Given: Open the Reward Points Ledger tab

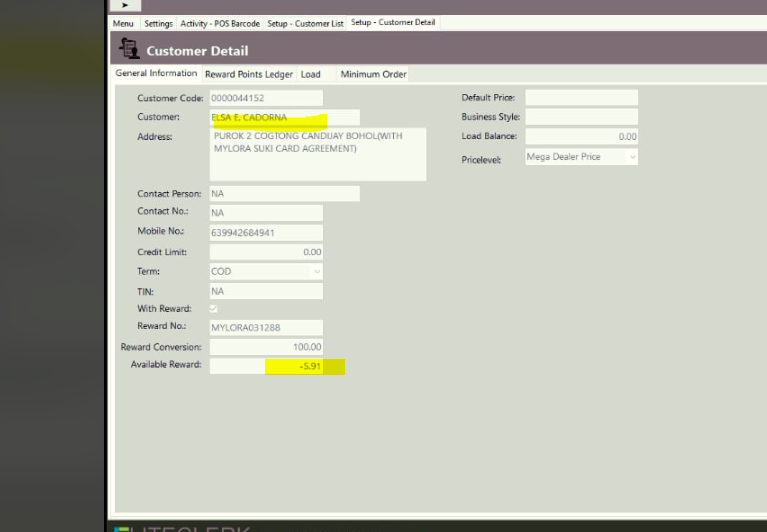Looking at the screenshot, I should 249,74.
